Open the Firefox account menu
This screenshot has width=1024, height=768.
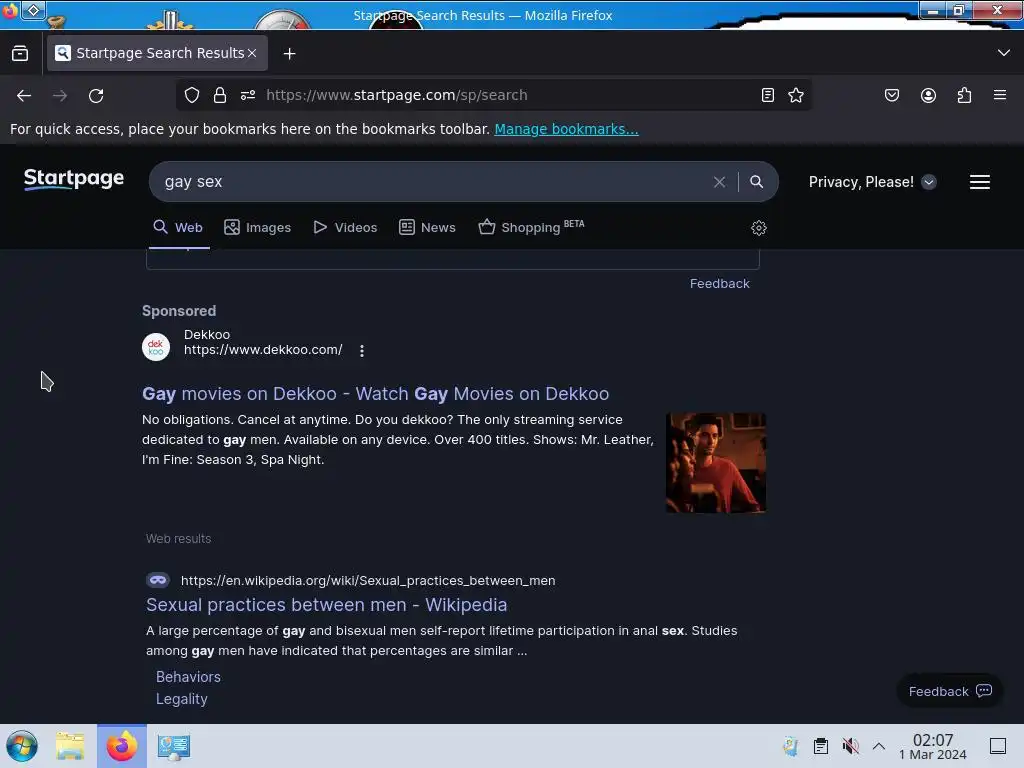point(928,95)
